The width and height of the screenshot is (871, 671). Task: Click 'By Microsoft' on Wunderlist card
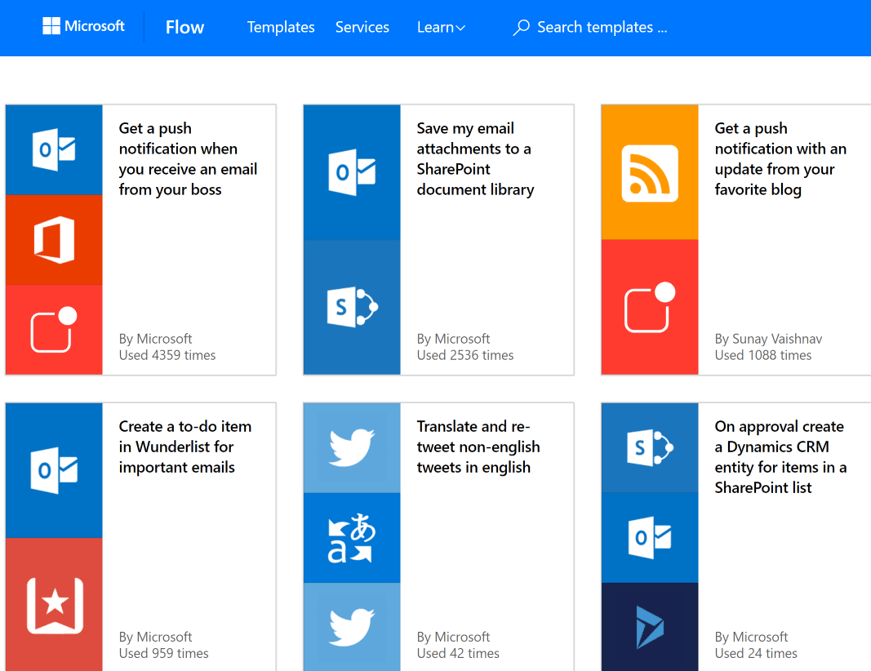click(155, 637)
